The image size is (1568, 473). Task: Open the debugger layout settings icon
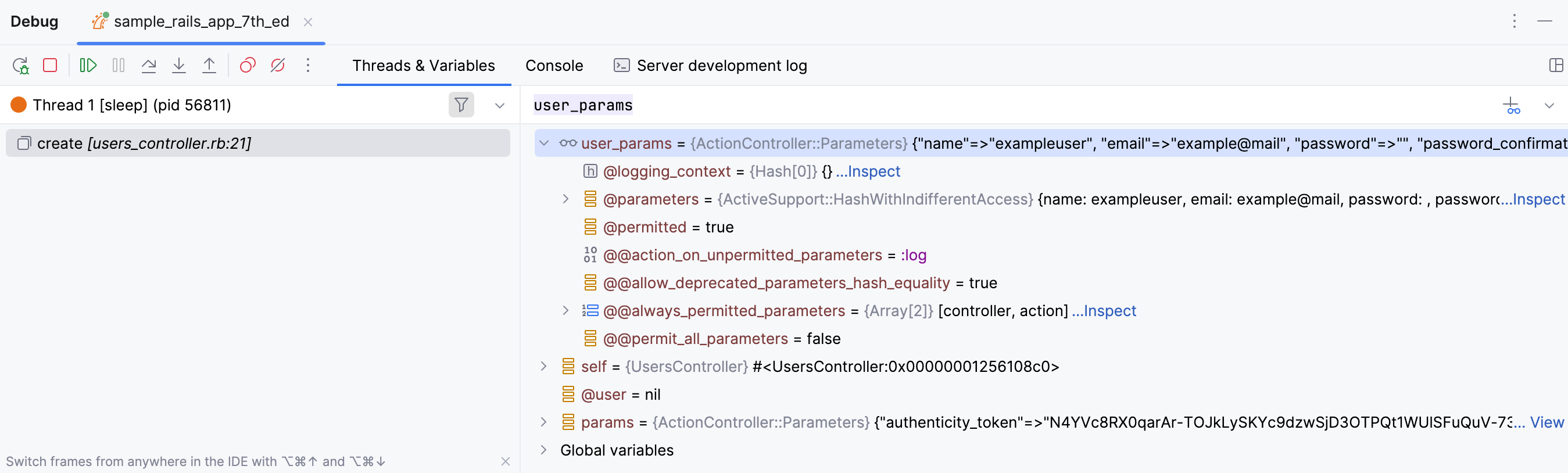point(1556,65)
